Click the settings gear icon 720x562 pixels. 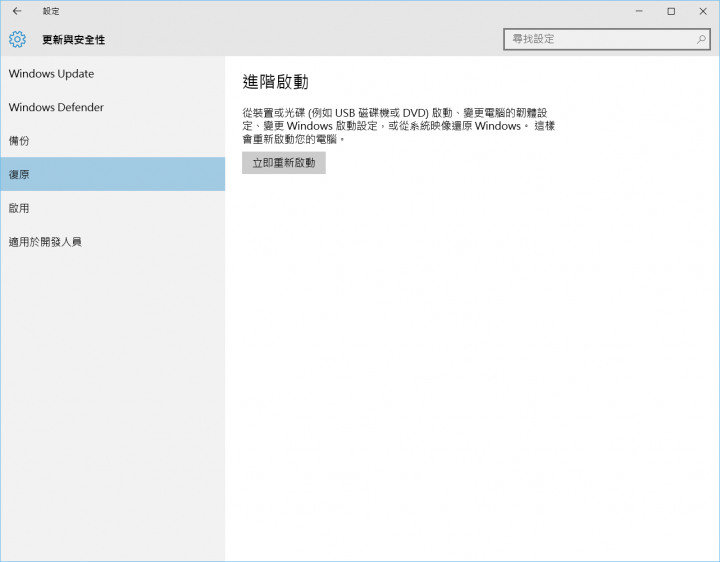click(x=17, y=39)
